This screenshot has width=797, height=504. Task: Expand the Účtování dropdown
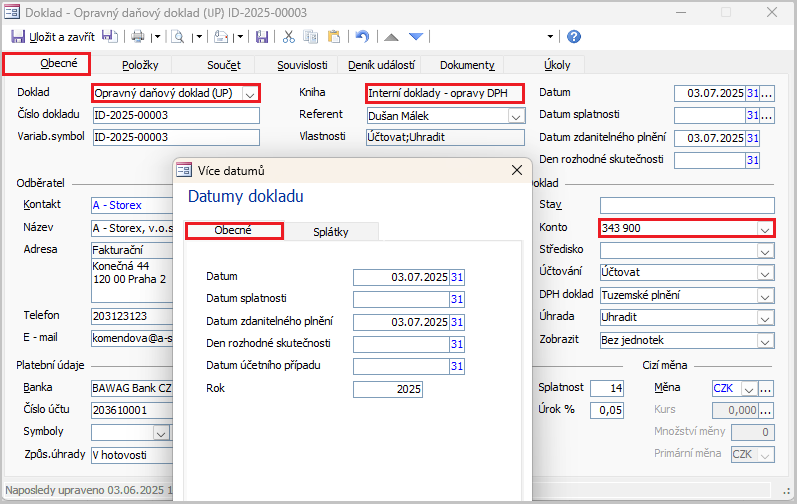click(x=765, y=273)
